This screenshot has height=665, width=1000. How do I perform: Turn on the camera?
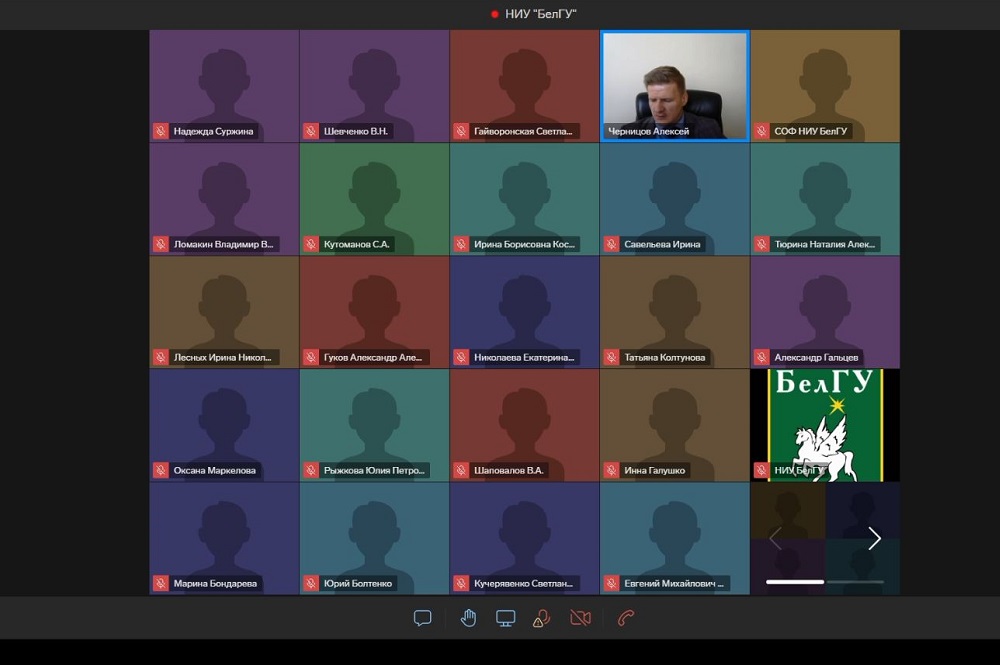[x=580, y=618]
